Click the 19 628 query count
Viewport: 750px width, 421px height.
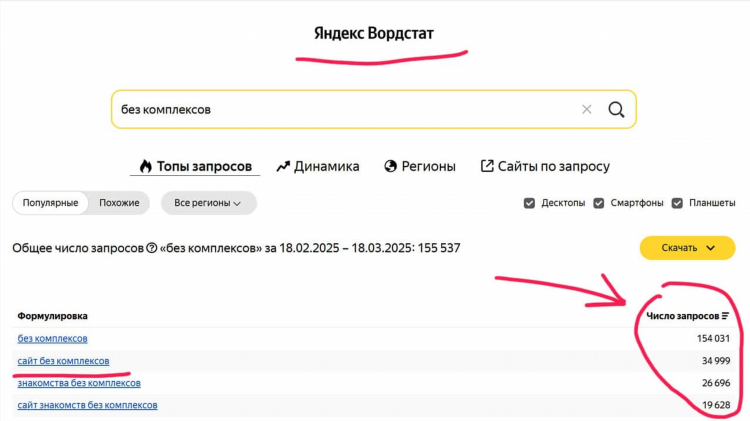click(716, 405)
